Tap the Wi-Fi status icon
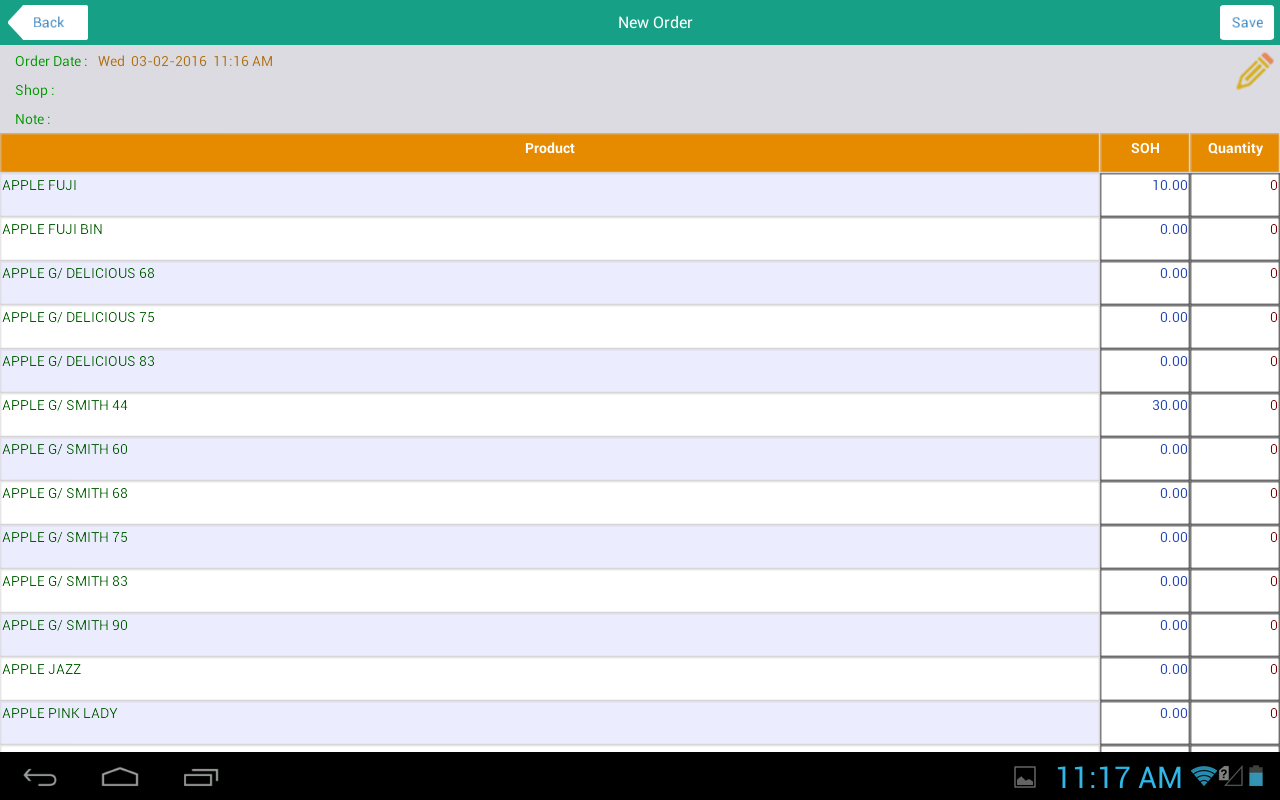 coord(1204,776)
